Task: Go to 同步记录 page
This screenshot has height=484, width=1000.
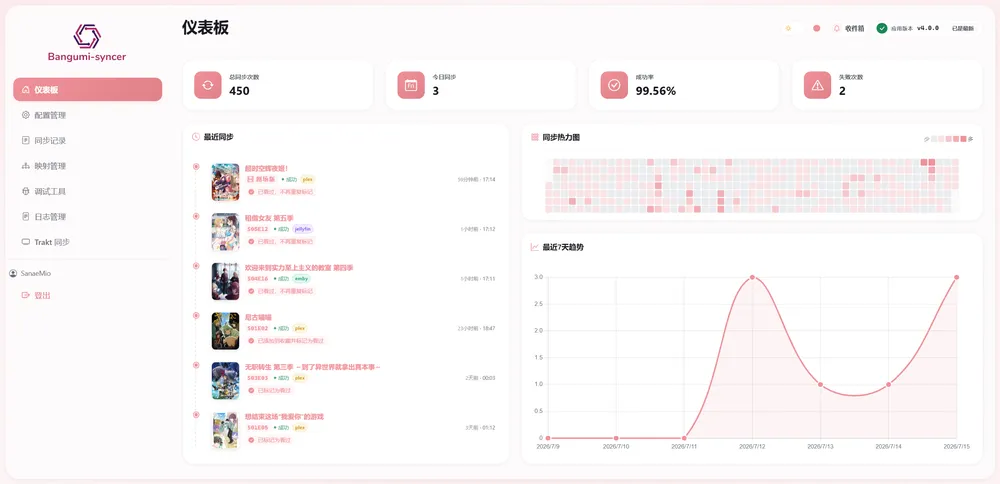Action: tap(87, 140)
